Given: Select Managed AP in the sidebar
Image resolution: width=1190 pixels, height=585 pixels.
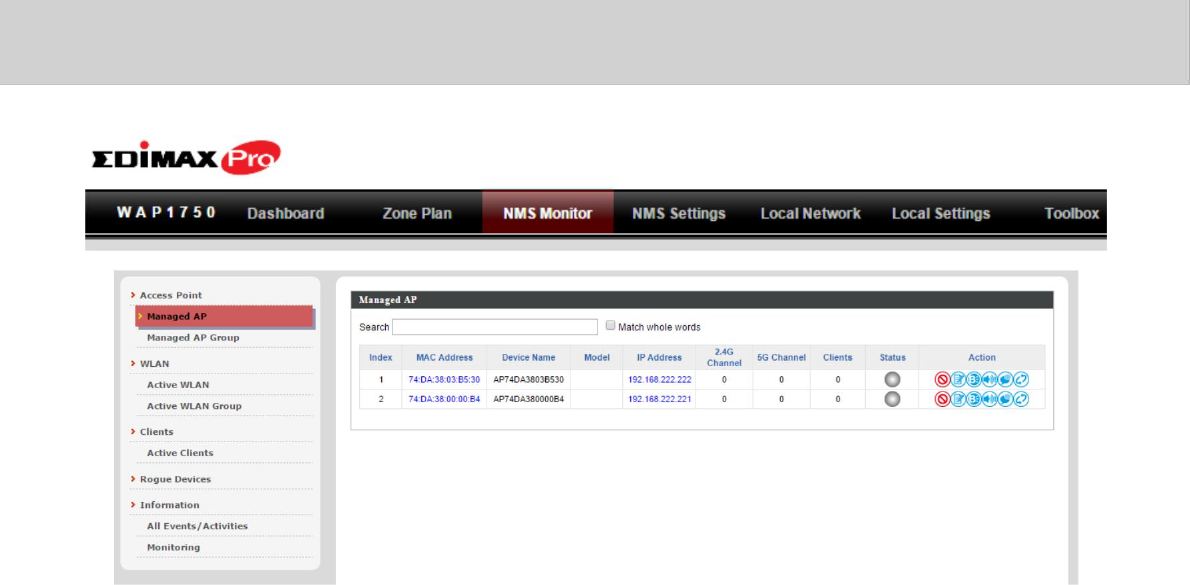Looking at the screenshot, I should [225, 316].
